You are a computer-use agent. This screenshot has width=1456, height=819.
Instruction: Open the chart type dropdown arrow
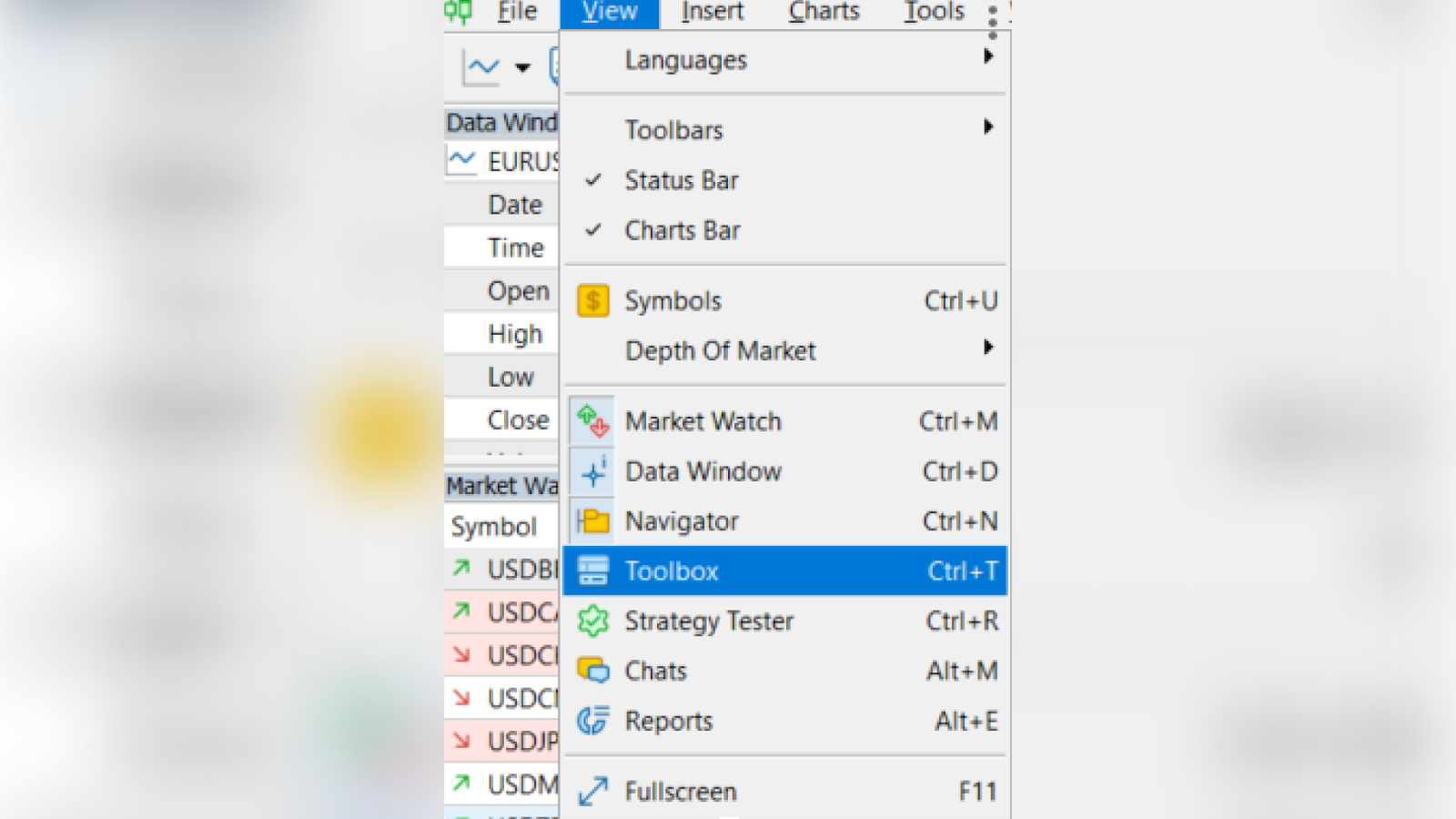522,67
